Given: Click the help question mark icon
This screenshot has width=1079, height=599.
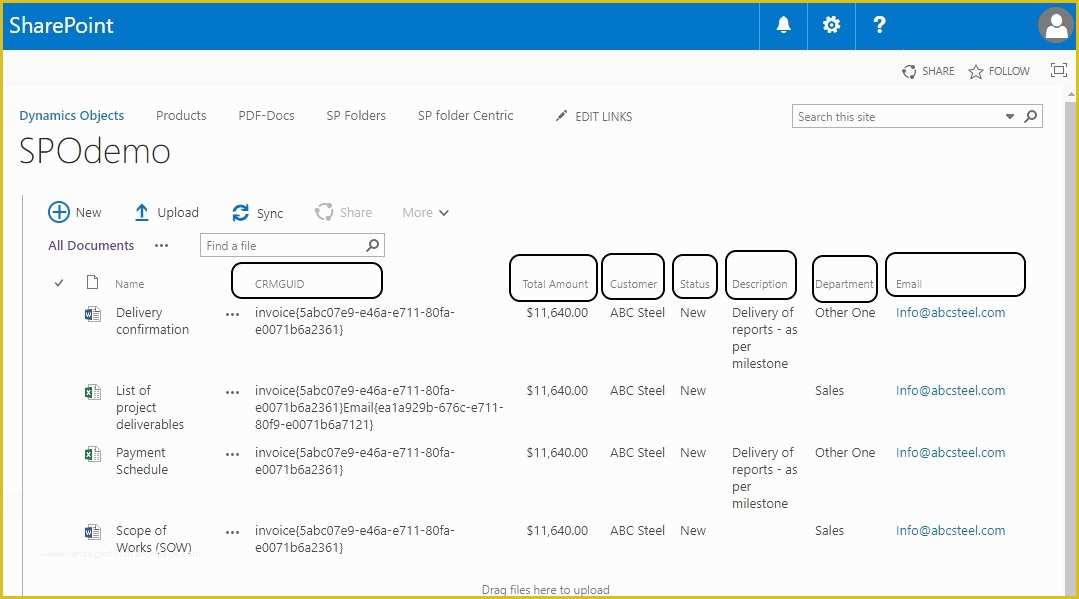Looking at the screenshot, I should coord(879,25).
